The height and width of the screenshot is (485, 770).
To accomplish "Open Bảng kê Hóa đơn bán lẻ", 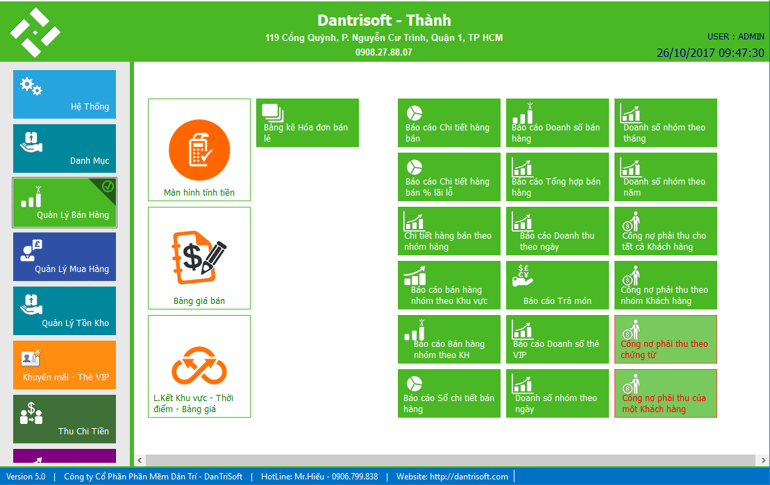I will (307, 123).
